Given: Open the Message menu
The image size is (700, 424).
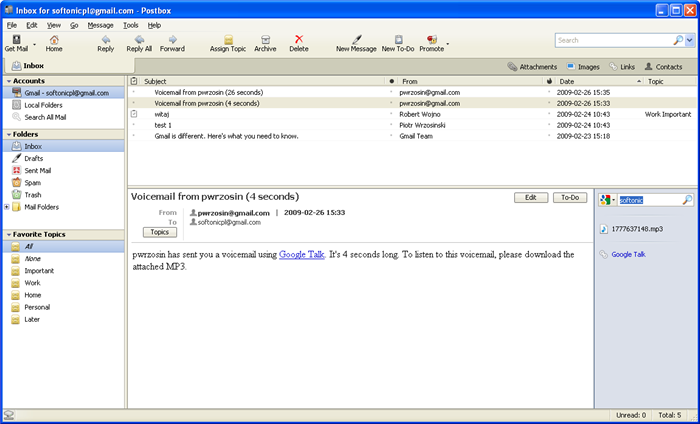Looking at the screenshot, I should (100, 25).
